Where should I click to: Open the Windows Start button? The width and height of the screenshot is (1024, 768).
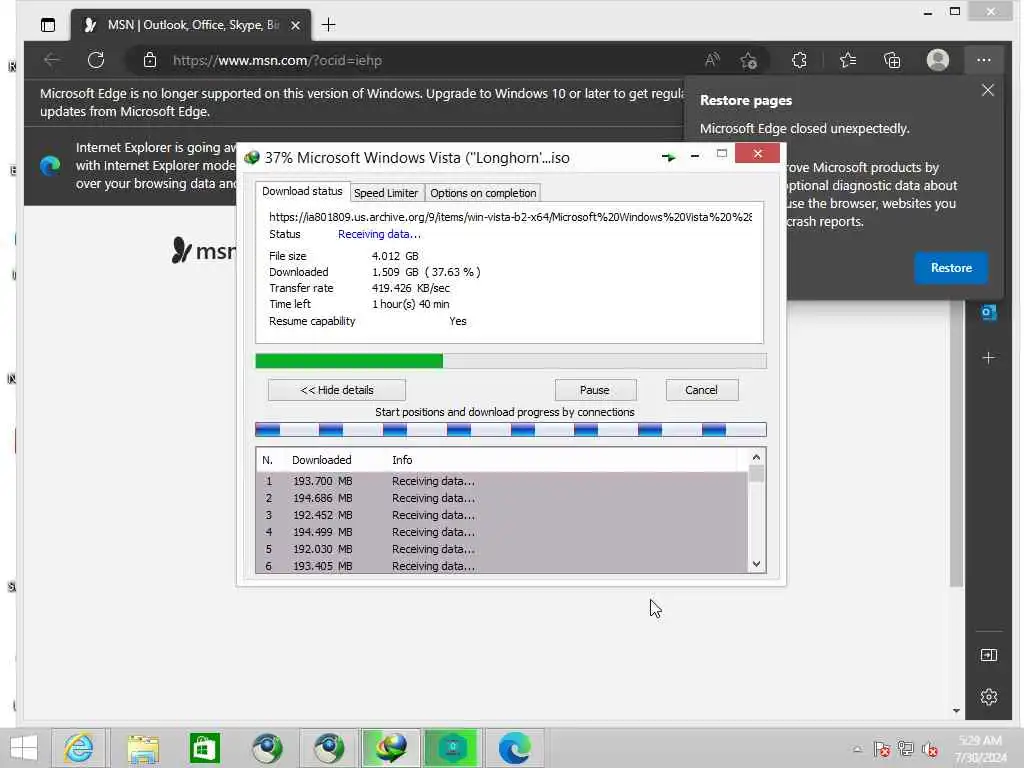[x=24, y=748]
